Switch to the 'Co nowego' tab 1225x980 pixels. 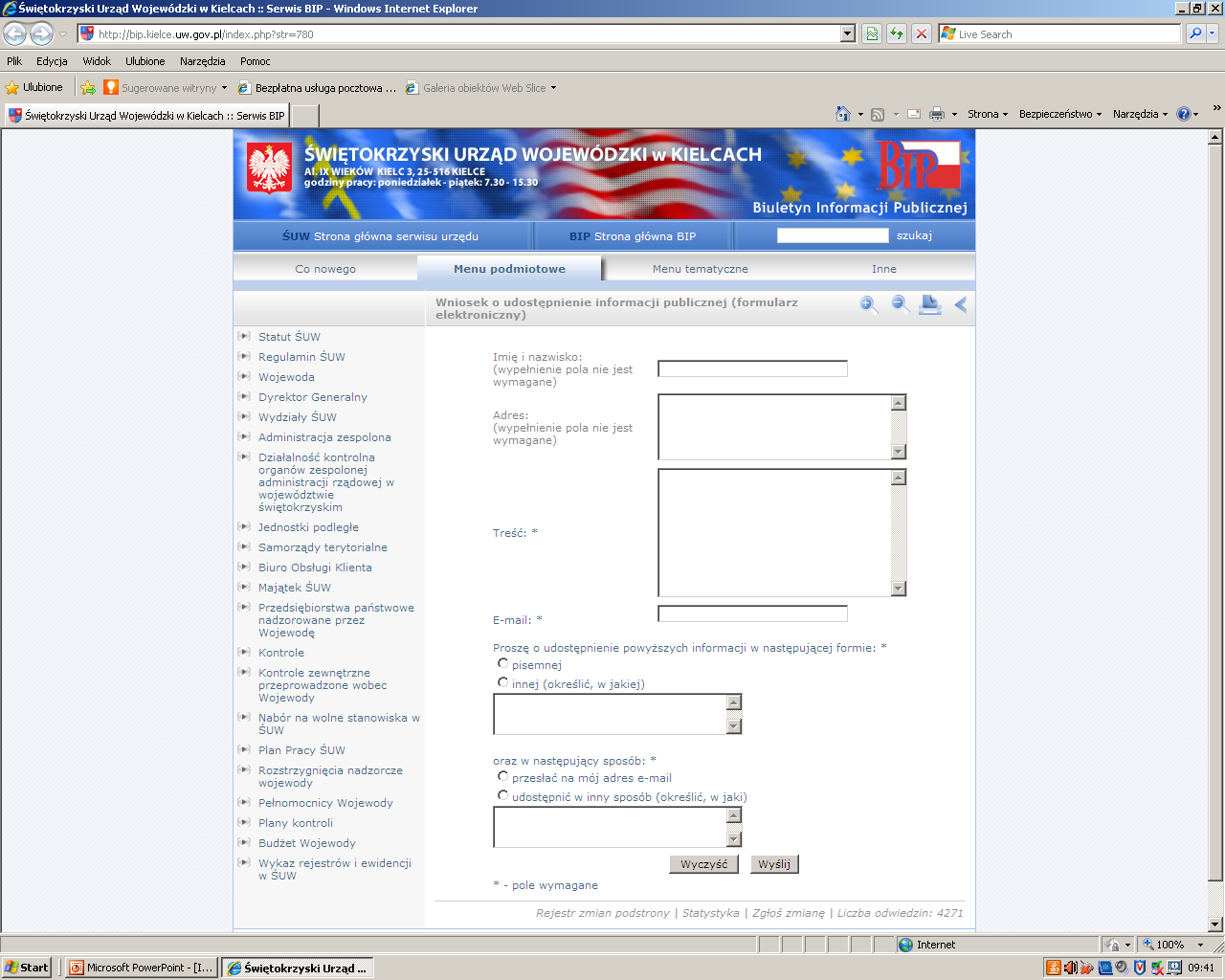pos(325,269)
